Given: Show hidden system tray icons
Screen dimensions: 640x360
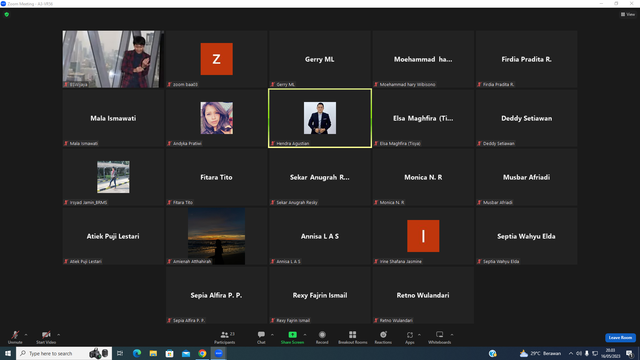Looking at the screenshot, I should (571, 353).
